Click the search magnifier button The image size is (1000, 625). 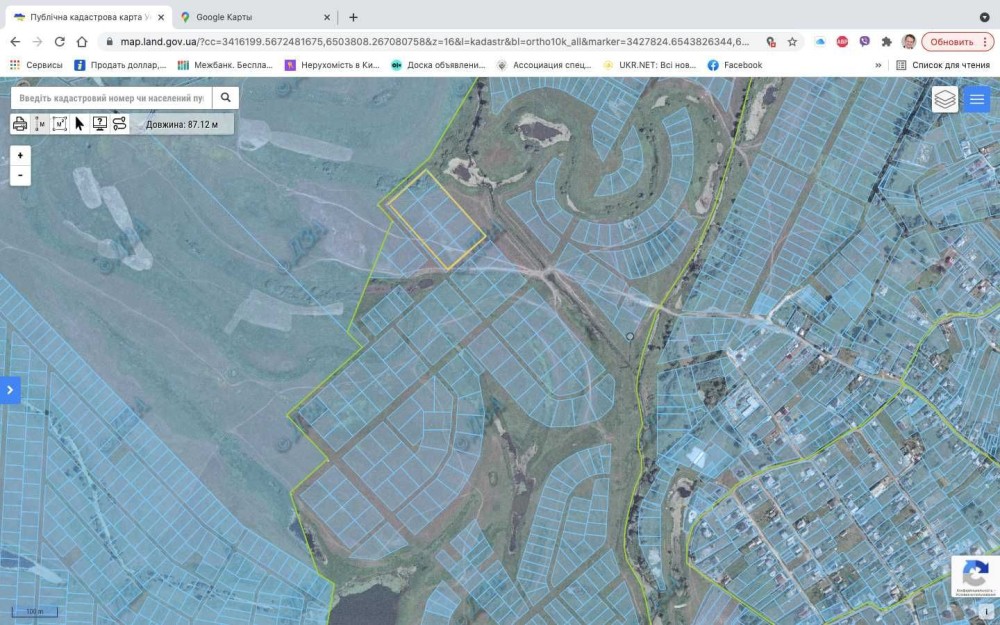pos(226,98)
